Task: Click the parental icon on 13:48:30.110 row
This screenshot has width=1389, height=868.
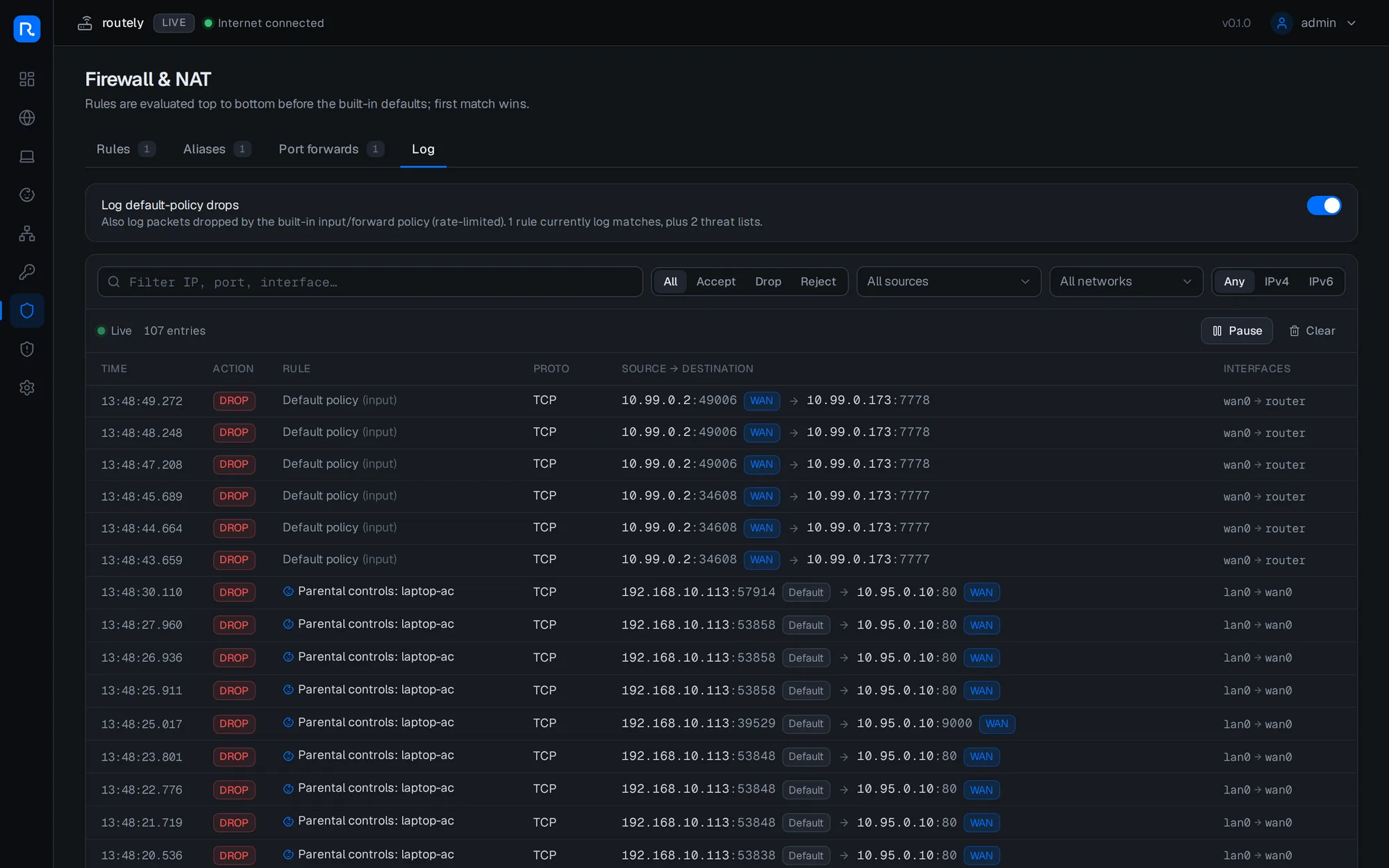Action: tap(288, 592)
